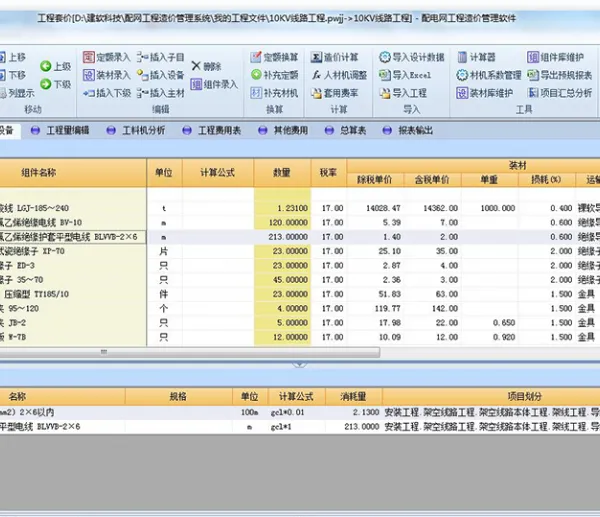Click 导入Excel icon

tap(385, 75)
